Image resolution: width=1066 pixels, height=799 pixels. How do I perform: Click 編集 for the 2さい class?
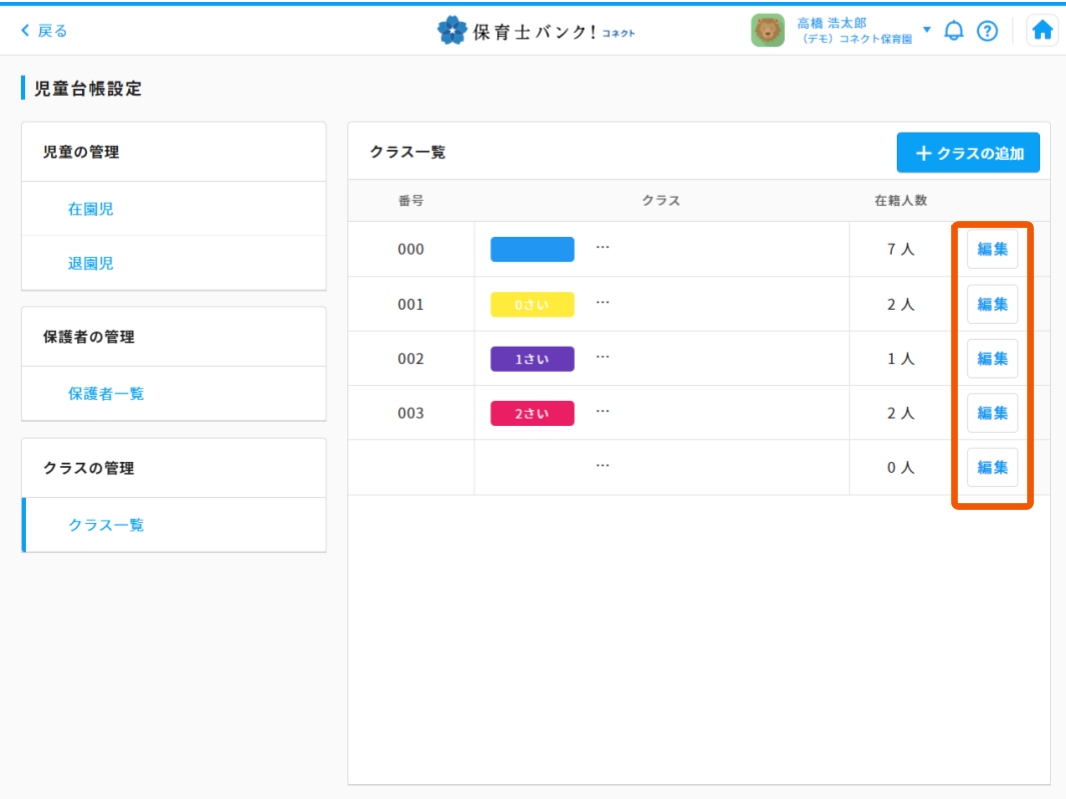point(992,412)
